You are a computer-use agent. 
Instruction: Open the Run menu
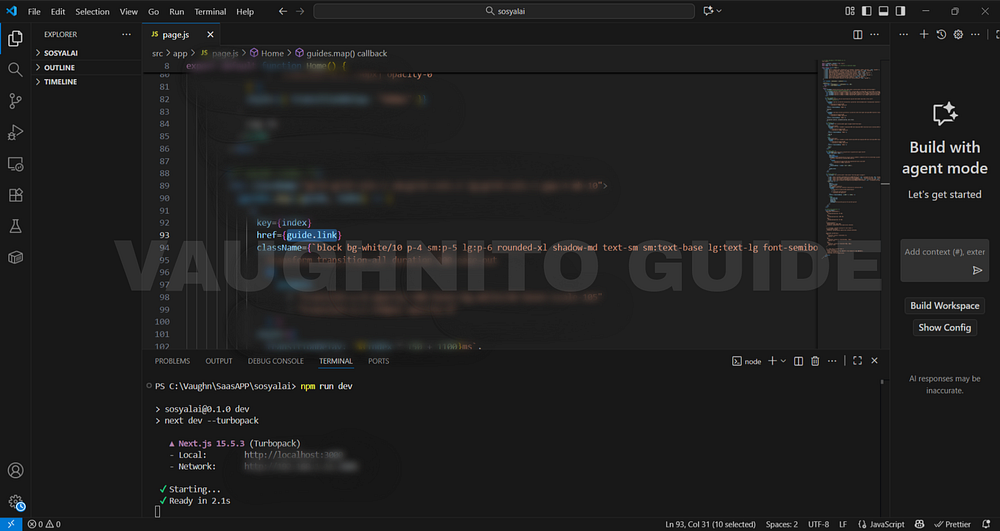pos(177,11)
